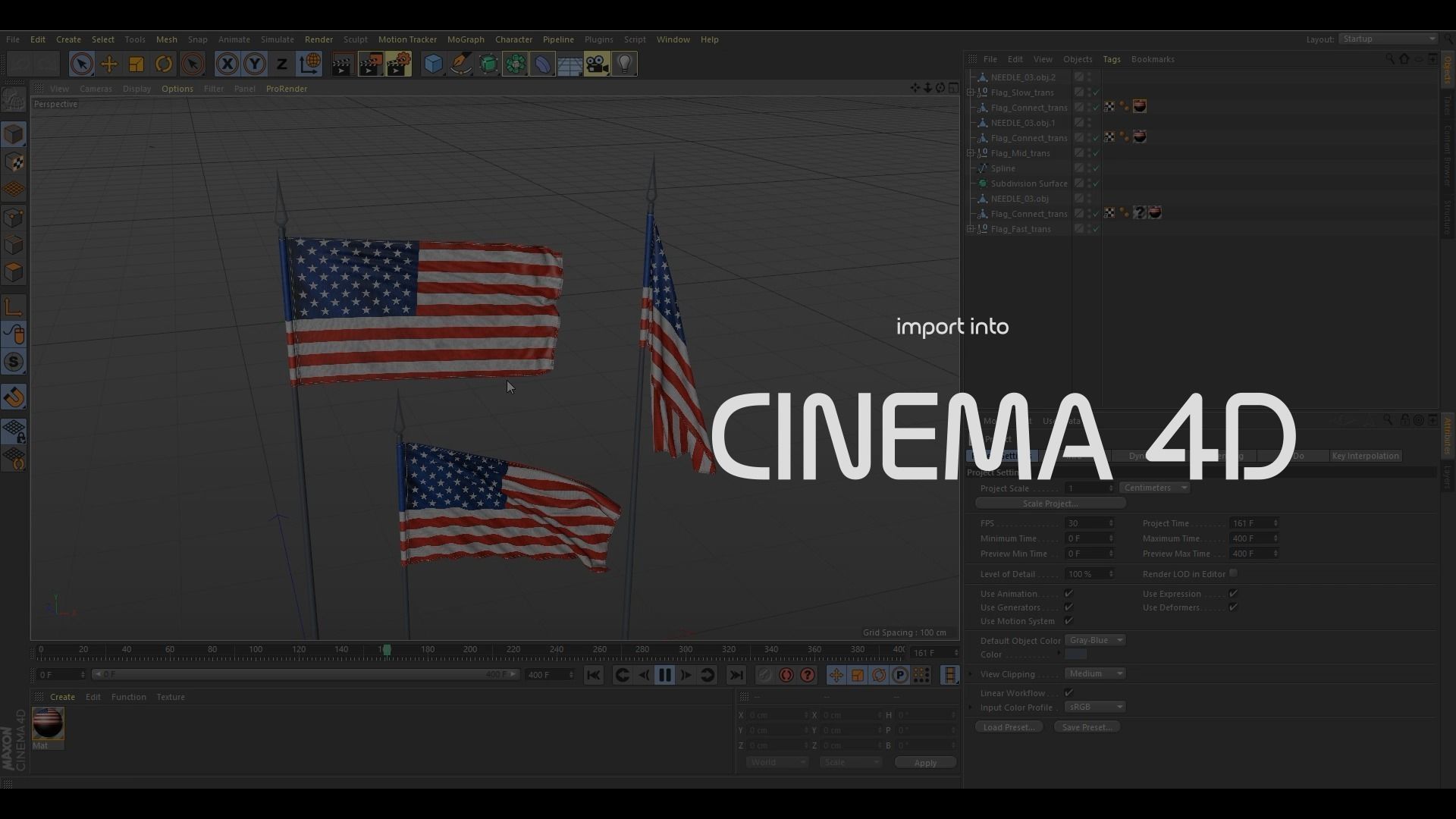Expand the Flag_Mid_trans object
Viewport: 1456px width, 819px height.
click(x=971, y=153)
